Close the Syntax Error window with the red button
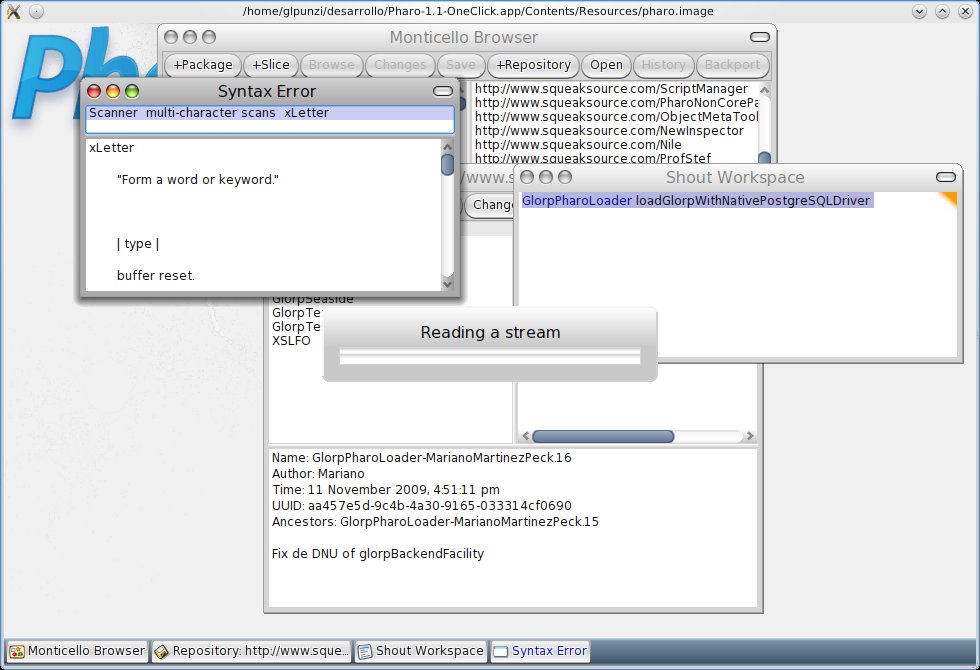The width and height of the screenshot is (980, 670). click(94, 91)
